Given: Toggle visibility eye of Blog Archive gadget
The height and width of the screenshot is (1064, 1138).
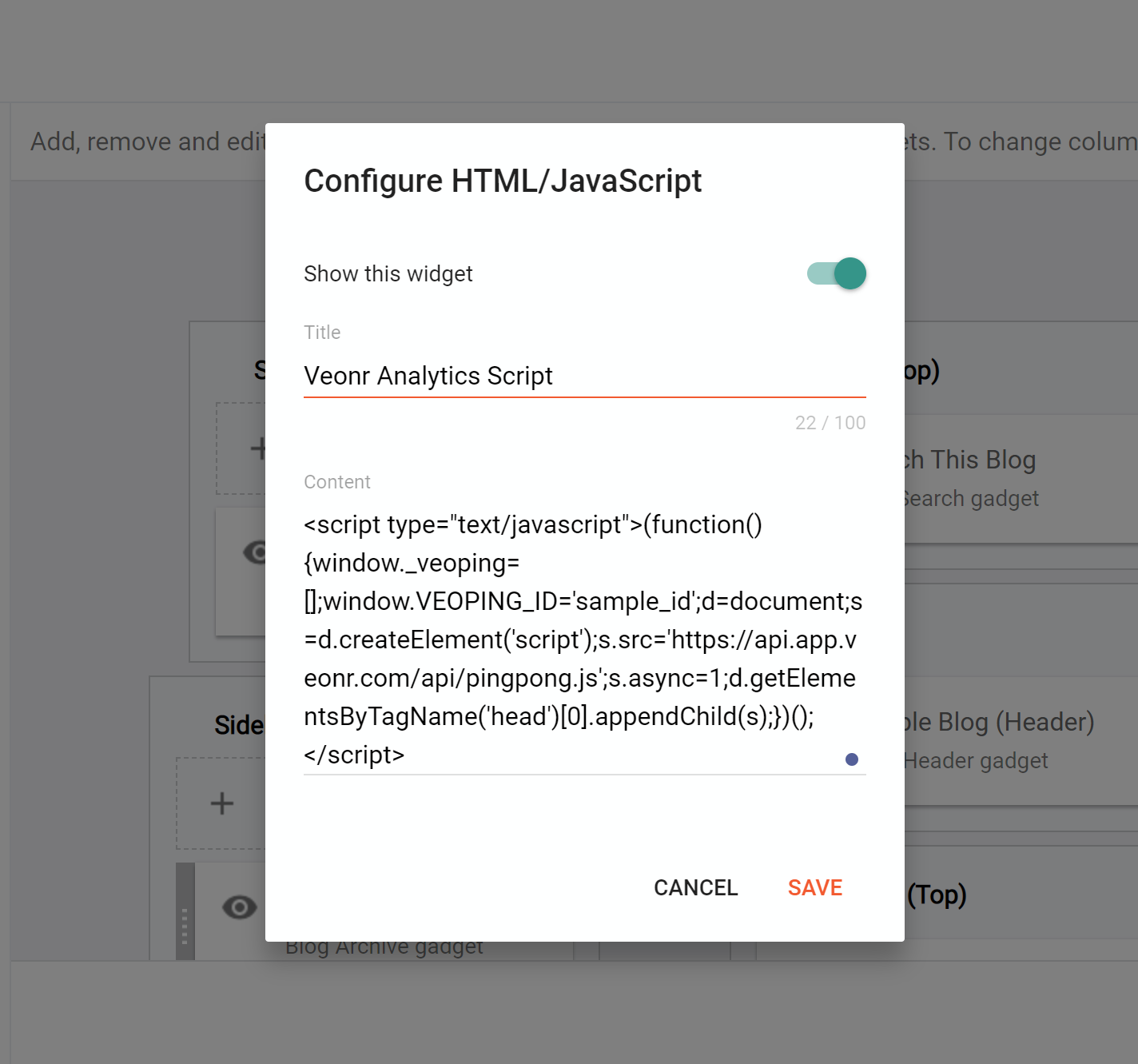Looking at the screenshot, I should pyautogui.click(x=239, y=907).
